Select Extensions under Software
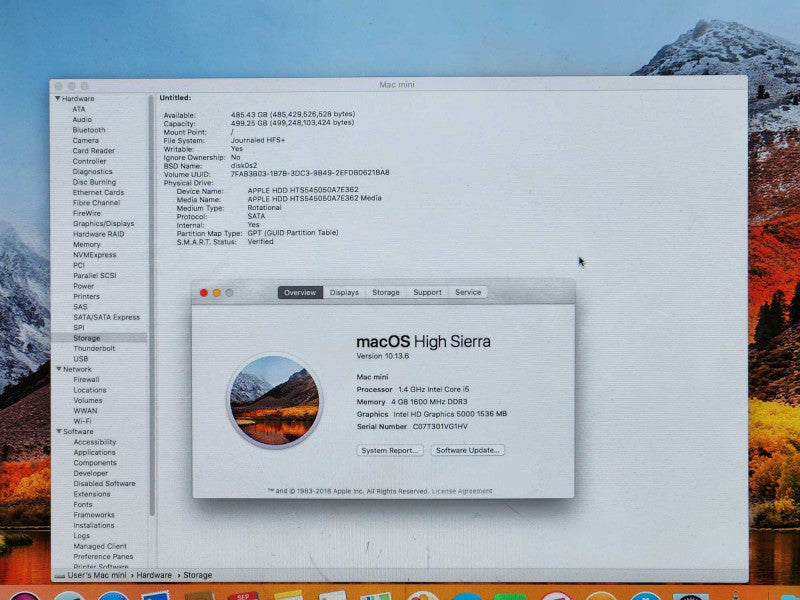The height and width of the screenshot is (600, 800). pos(92,494)
